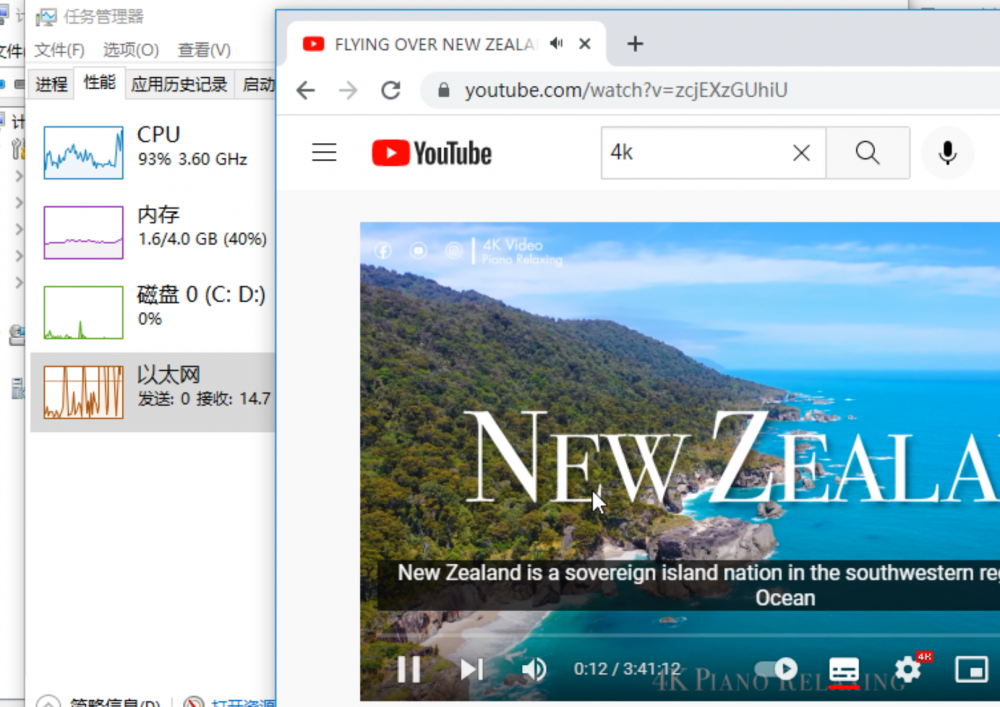Image resolution: width=1000 pixels, height=707 pixels.
Task: Go to YouTube home logo
Action: pyautogui.click(x=432, y=153)
